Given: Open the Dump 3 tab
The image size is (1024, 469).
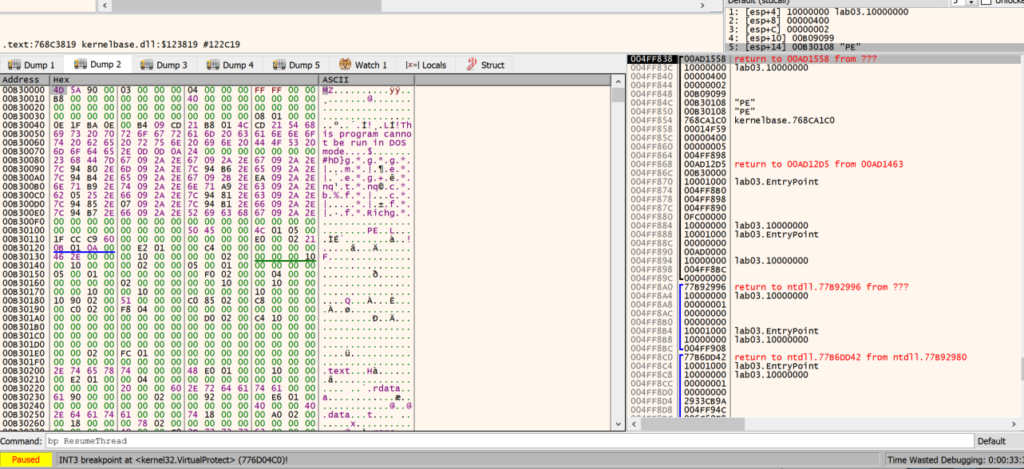Looking at the screenshot, I should 164,65.
